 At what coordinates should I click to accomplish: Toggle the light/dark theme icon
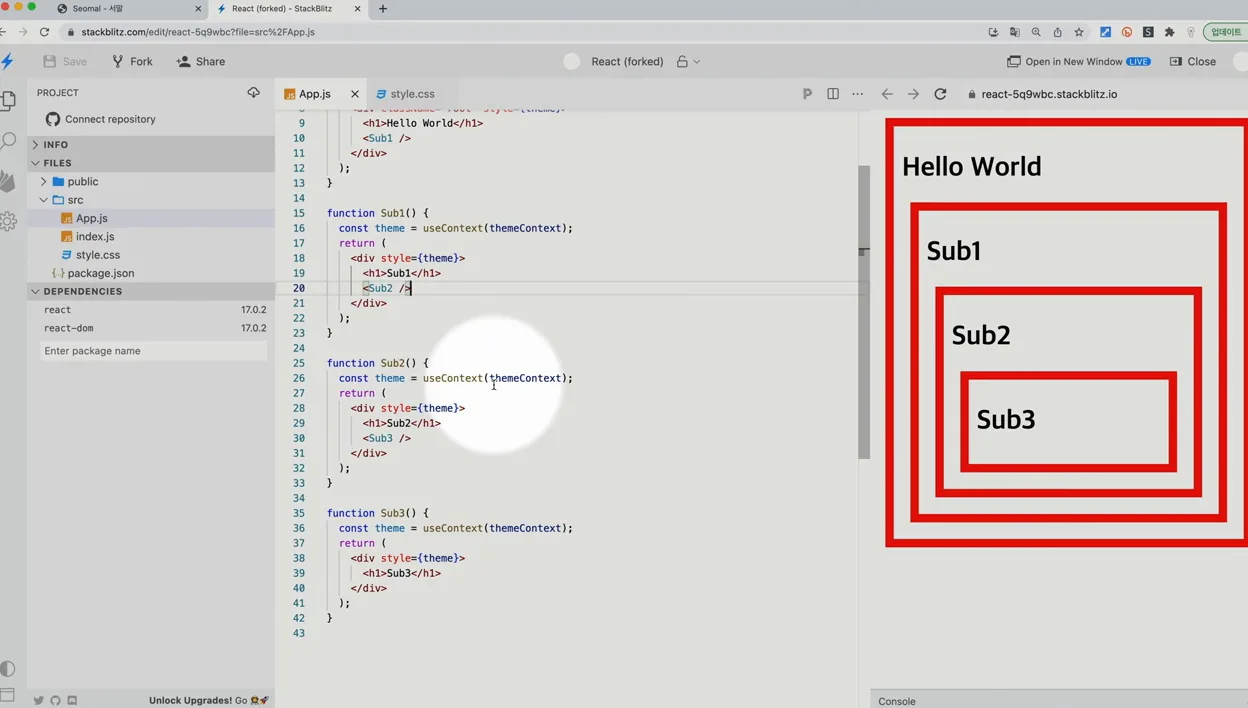pos(8,669)
